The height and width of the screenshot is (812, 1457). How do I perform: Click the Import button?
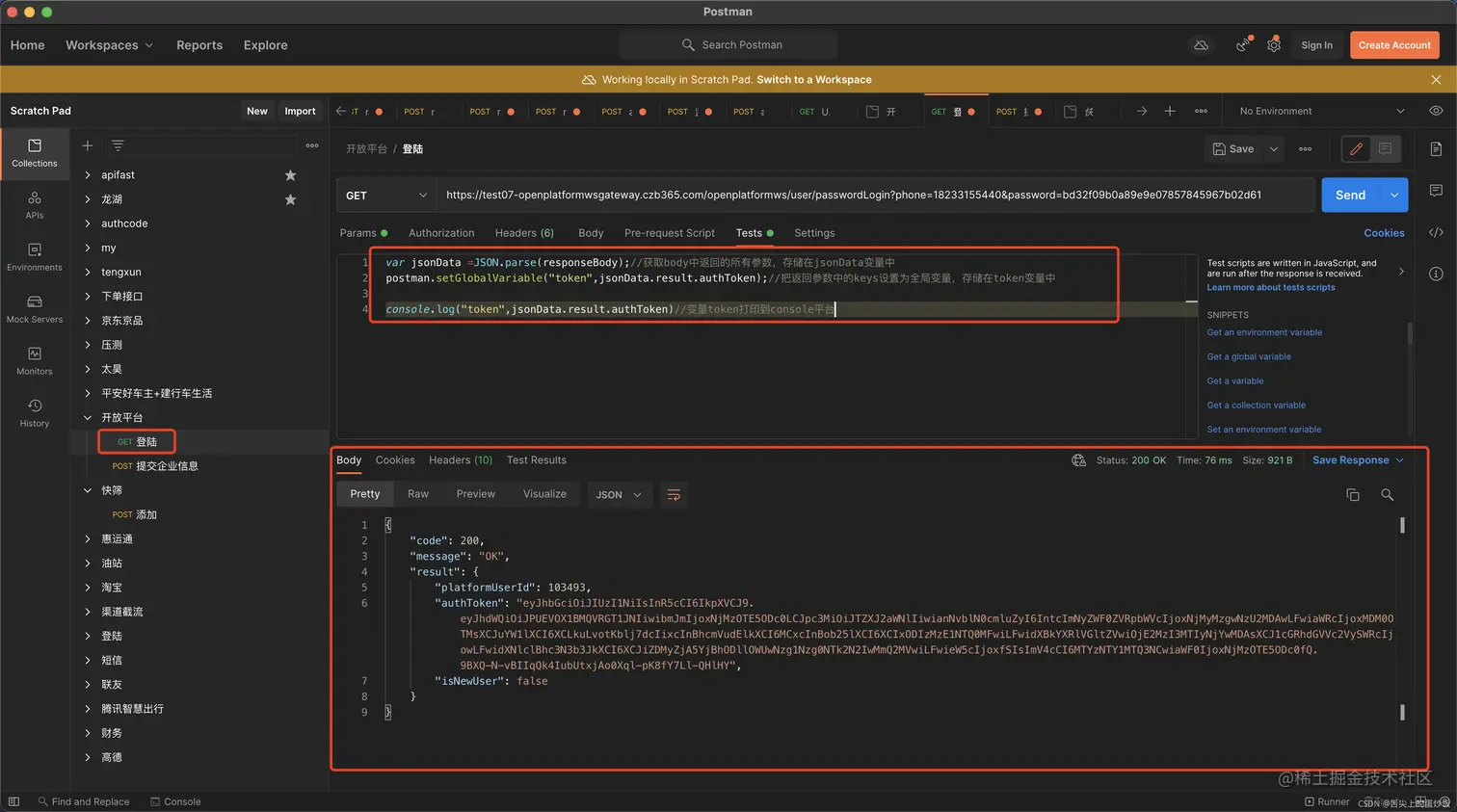300,111
